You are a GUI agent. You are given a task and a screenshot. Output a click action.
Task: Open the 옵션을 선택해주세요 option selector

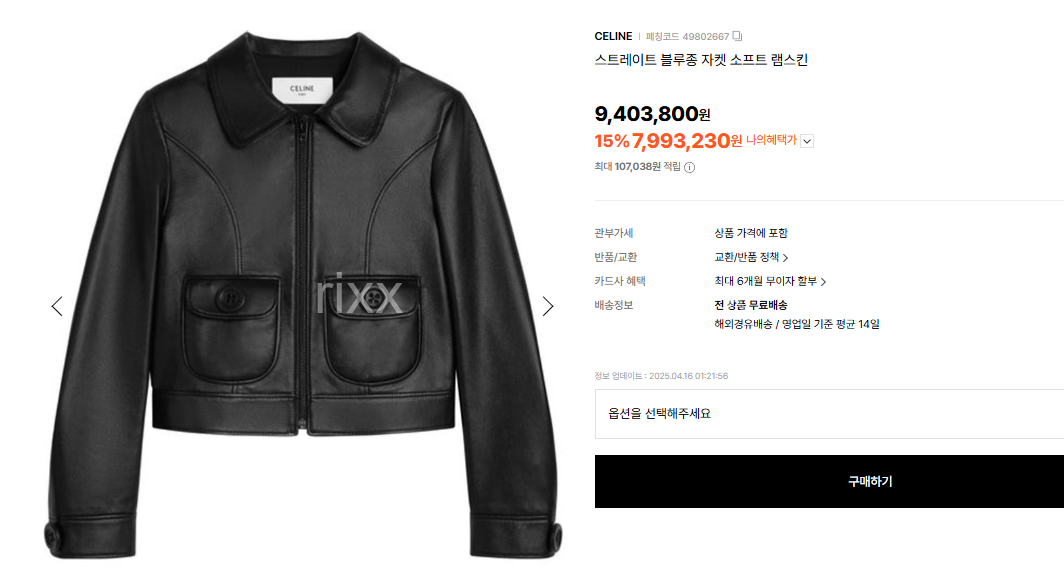(x=829, y=413)
